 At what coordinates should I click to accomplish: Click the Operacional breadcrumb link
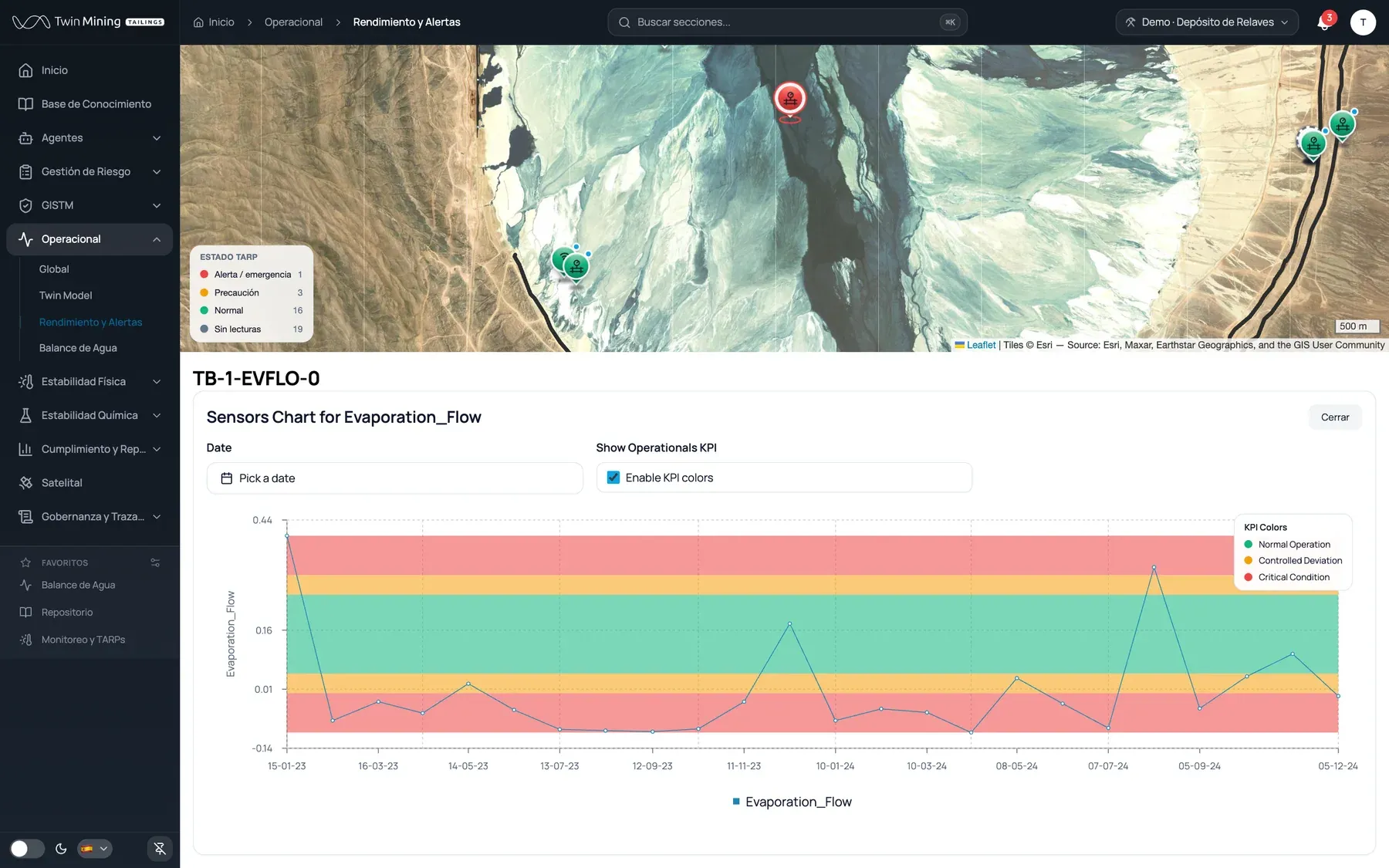(x=293, y=22)
